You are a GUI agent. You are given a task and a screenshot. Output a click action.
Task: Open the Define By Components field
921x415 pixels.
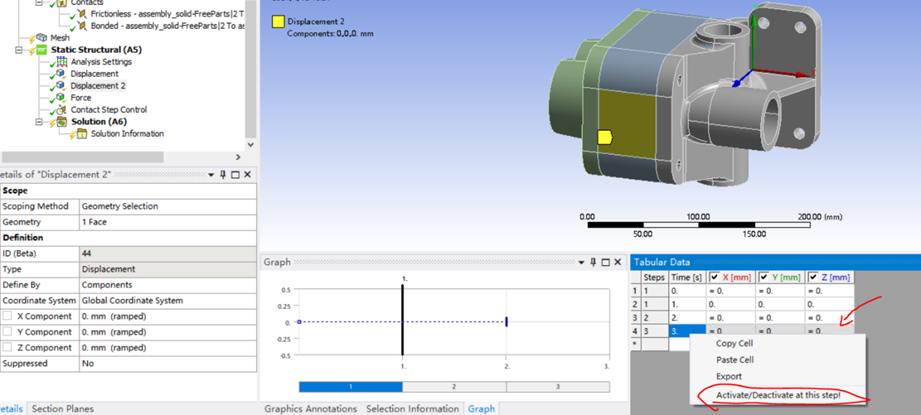point(167,285)
